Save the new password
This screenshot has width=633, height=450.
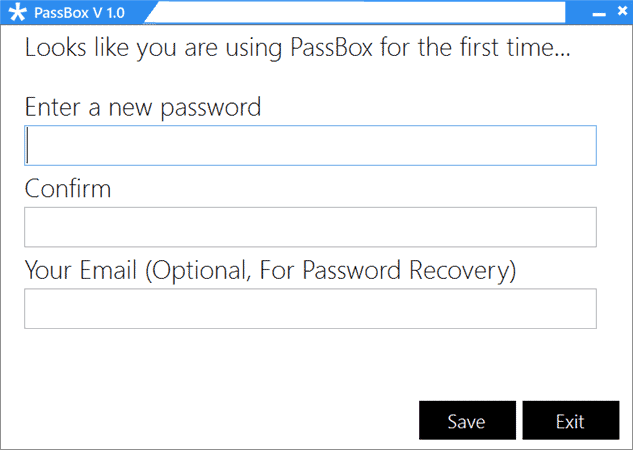467,420
